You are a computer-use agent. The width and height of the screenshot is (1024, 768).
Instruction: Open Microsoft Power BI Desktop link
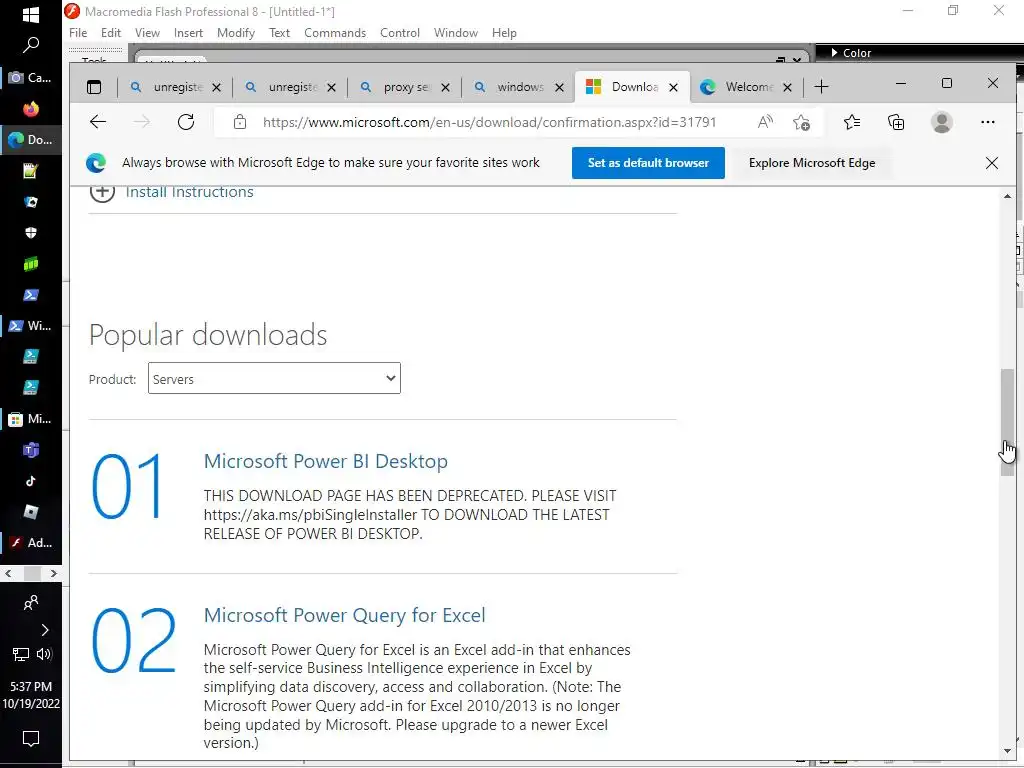tap(326, 461)
